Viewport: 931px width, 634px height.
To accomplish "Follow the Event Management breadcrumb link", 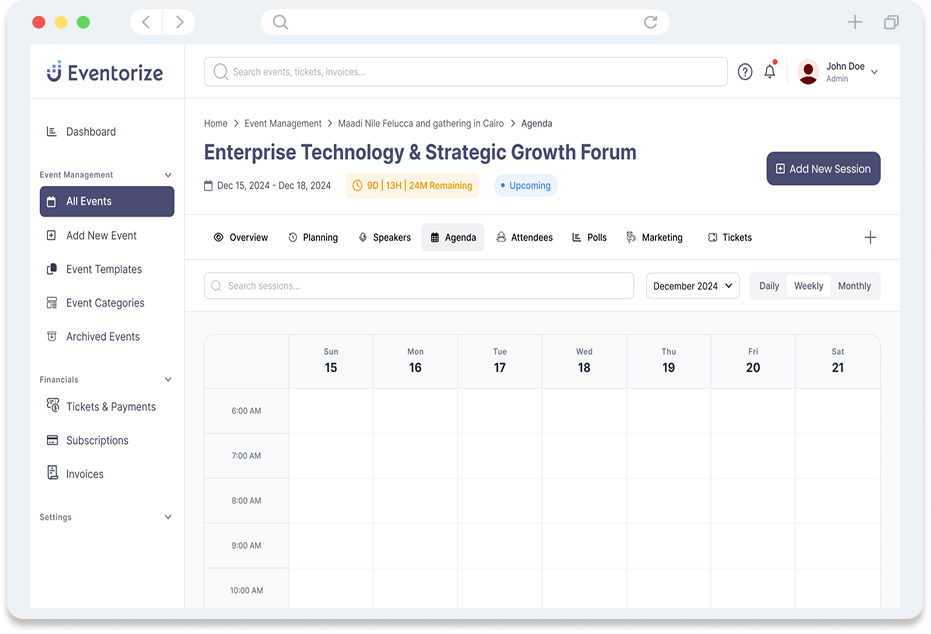I will (283, 124).
